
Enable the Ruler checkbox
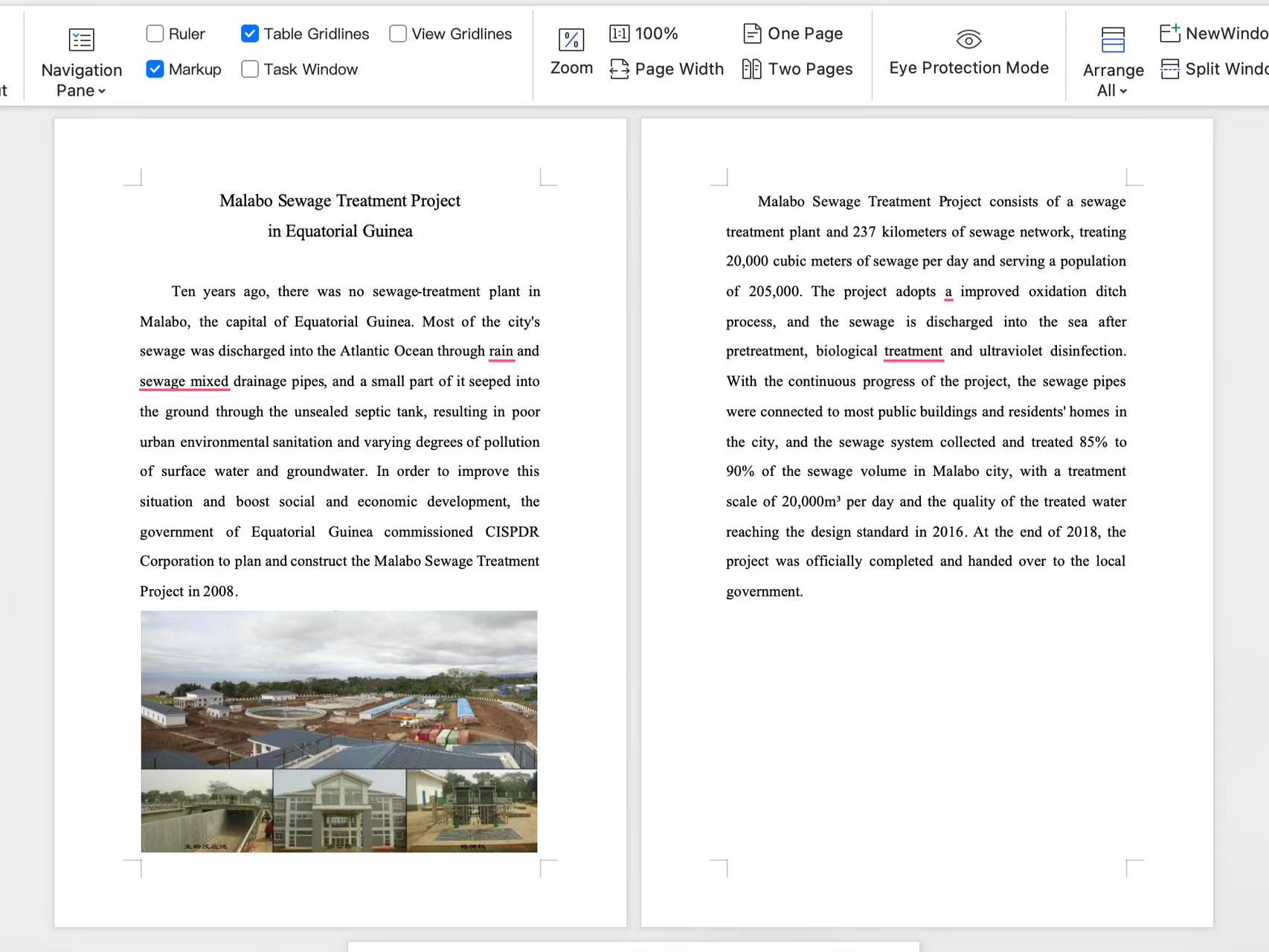(155, 33)
